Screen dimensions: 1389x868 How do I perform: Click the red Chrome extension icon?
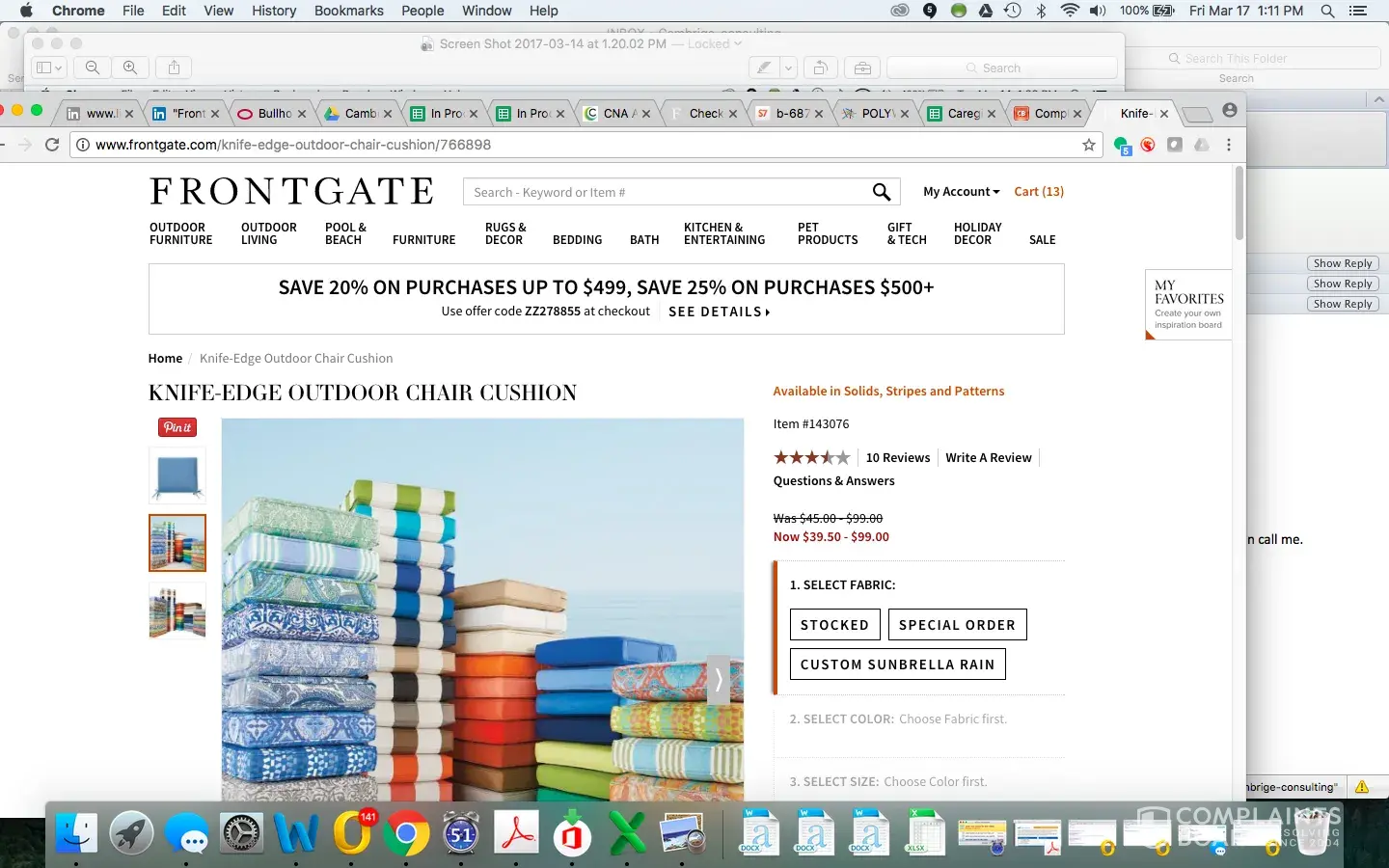[1148, 145]
